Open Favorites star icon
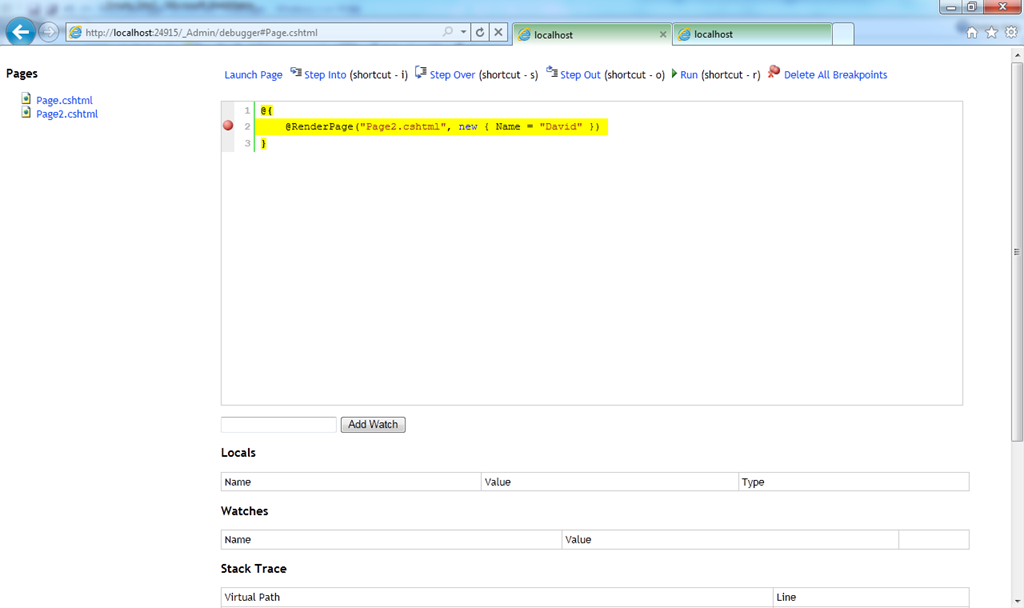 coord(991,33)
